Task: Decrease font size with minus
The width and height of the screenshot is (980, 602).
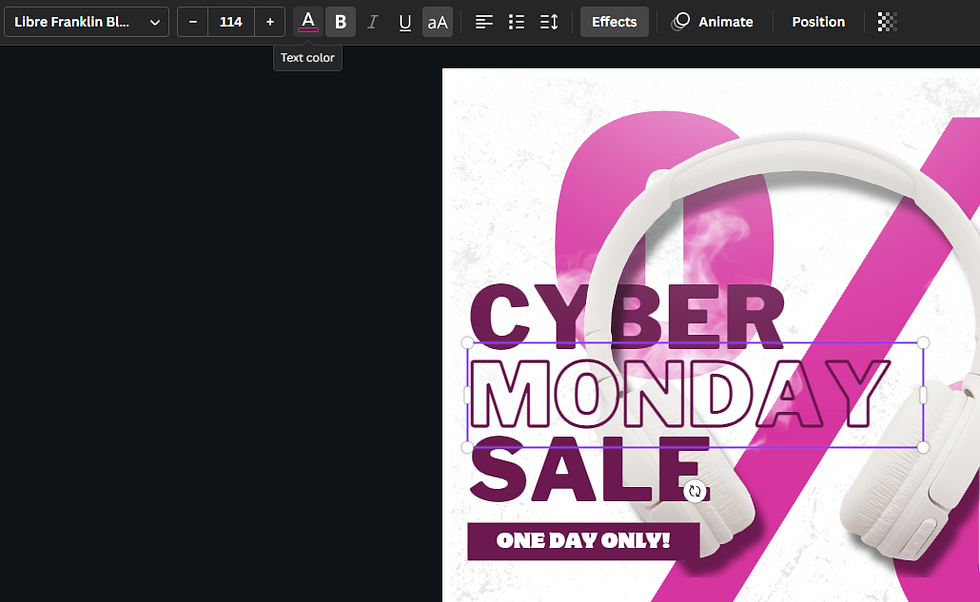Action: tap(193, 22)
